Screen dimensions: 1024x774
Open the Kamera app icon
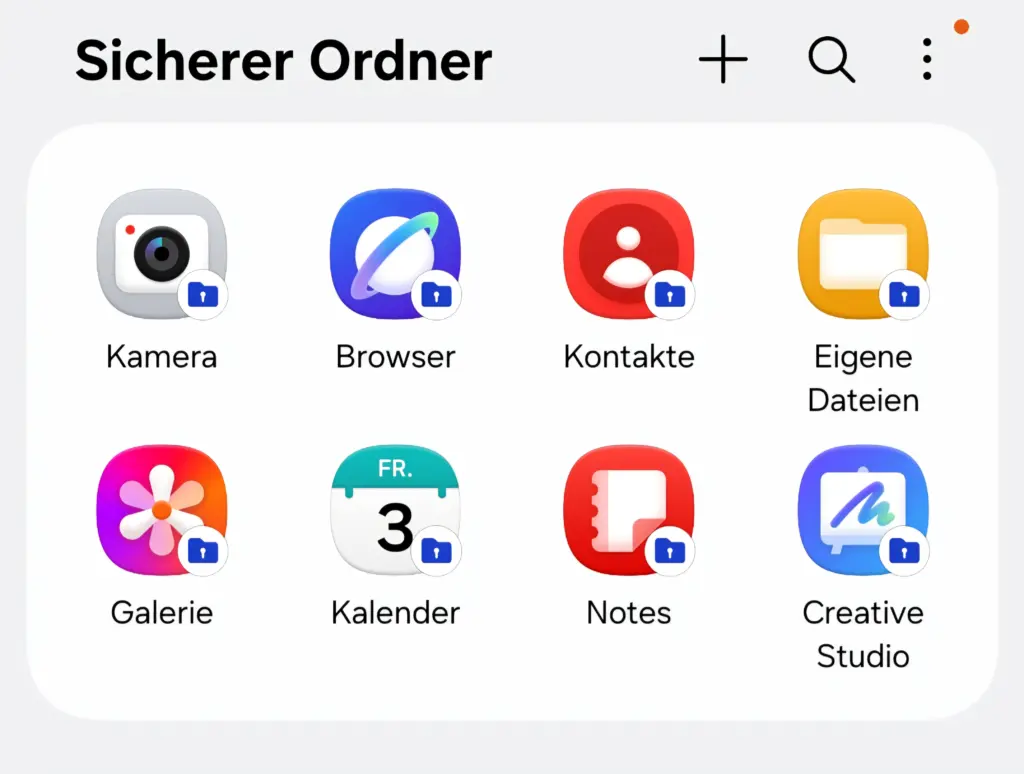[x=162, y=253]
